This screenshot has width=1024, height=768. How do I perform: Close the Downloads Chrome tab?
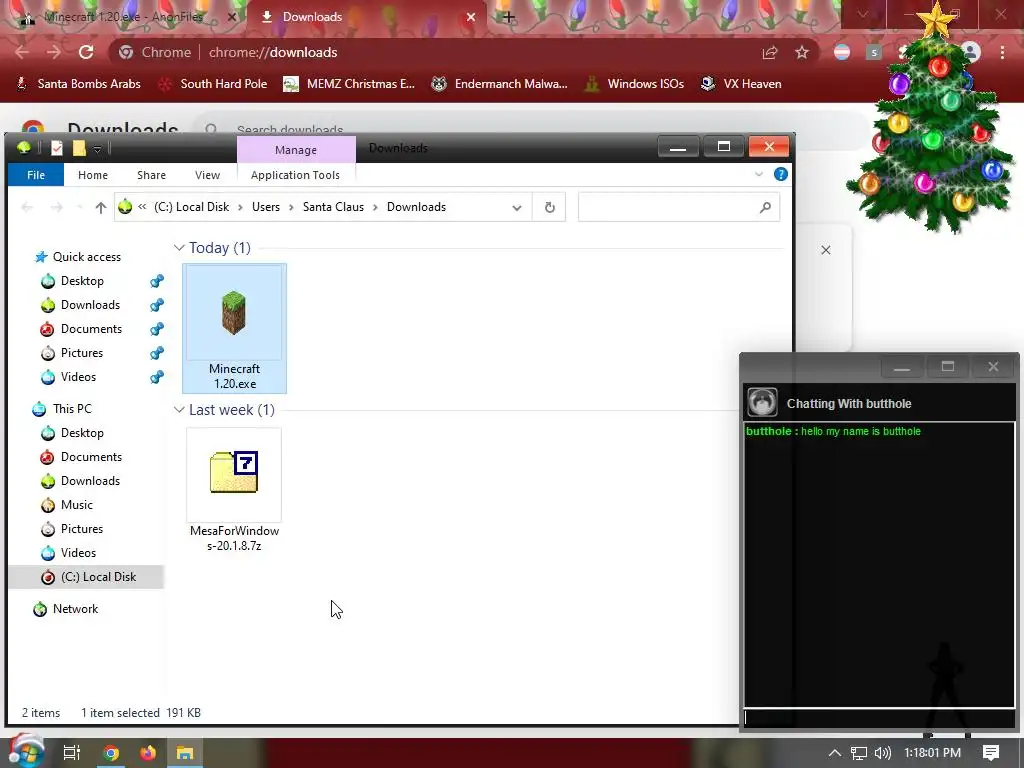click(471, 17)
